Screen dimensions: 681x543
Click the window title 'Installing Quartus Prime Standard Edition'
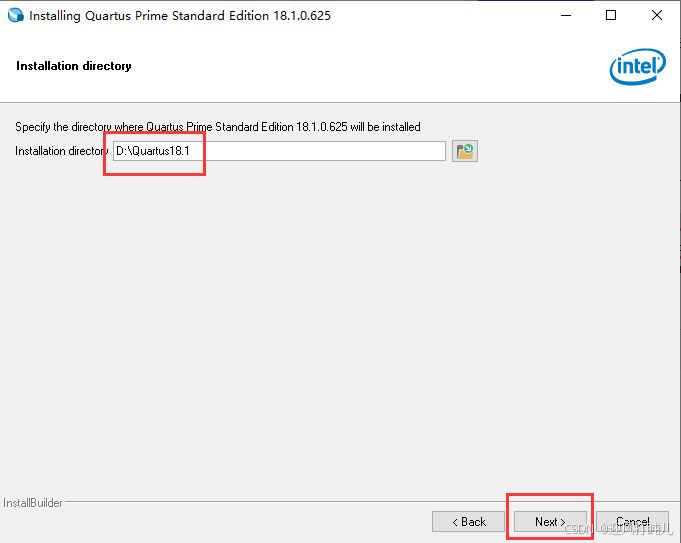coord(180,16)
